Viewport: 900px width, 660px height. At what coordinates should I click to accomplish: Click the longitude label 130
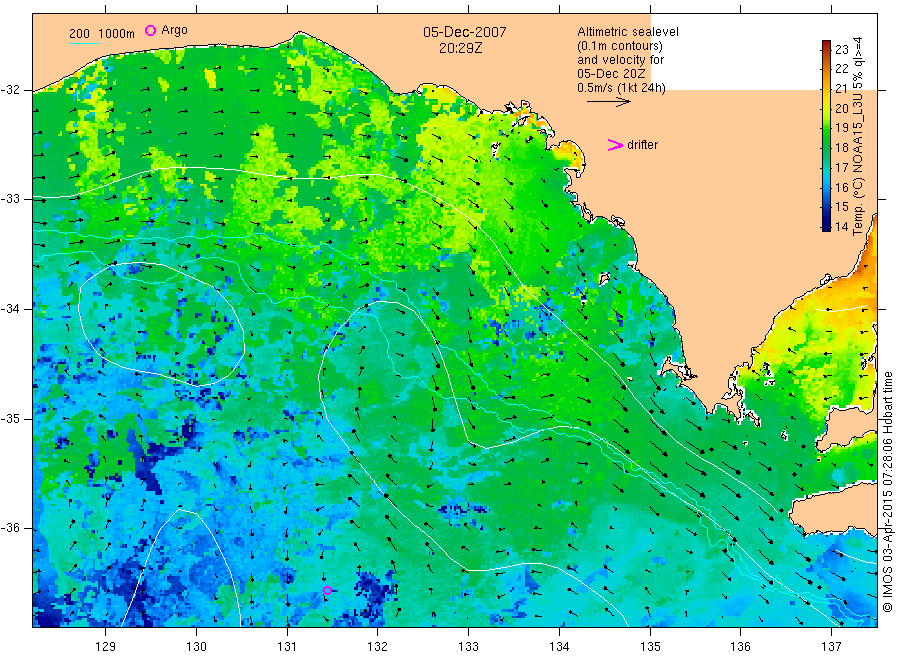196,647
